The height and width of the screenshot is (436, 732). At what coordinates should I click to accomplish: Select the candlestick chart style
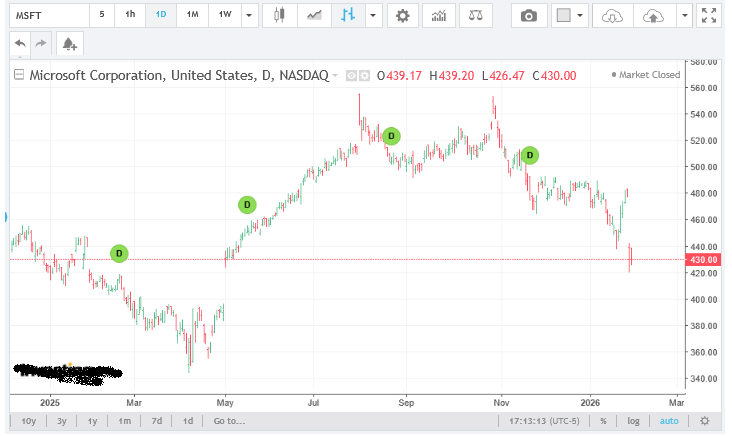pyautogui.click(x=280, y=16)
